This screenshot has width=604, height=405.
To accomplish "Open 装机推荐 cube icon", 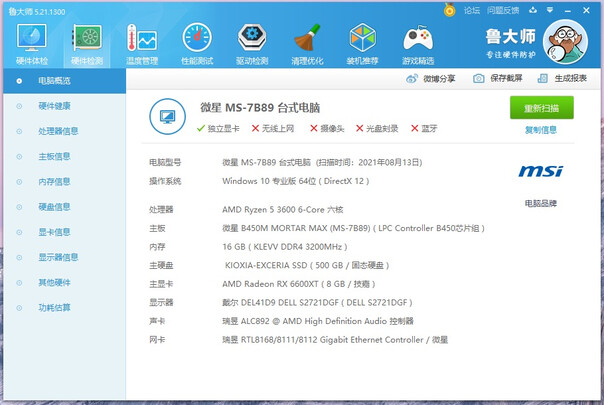I will 362,42.
